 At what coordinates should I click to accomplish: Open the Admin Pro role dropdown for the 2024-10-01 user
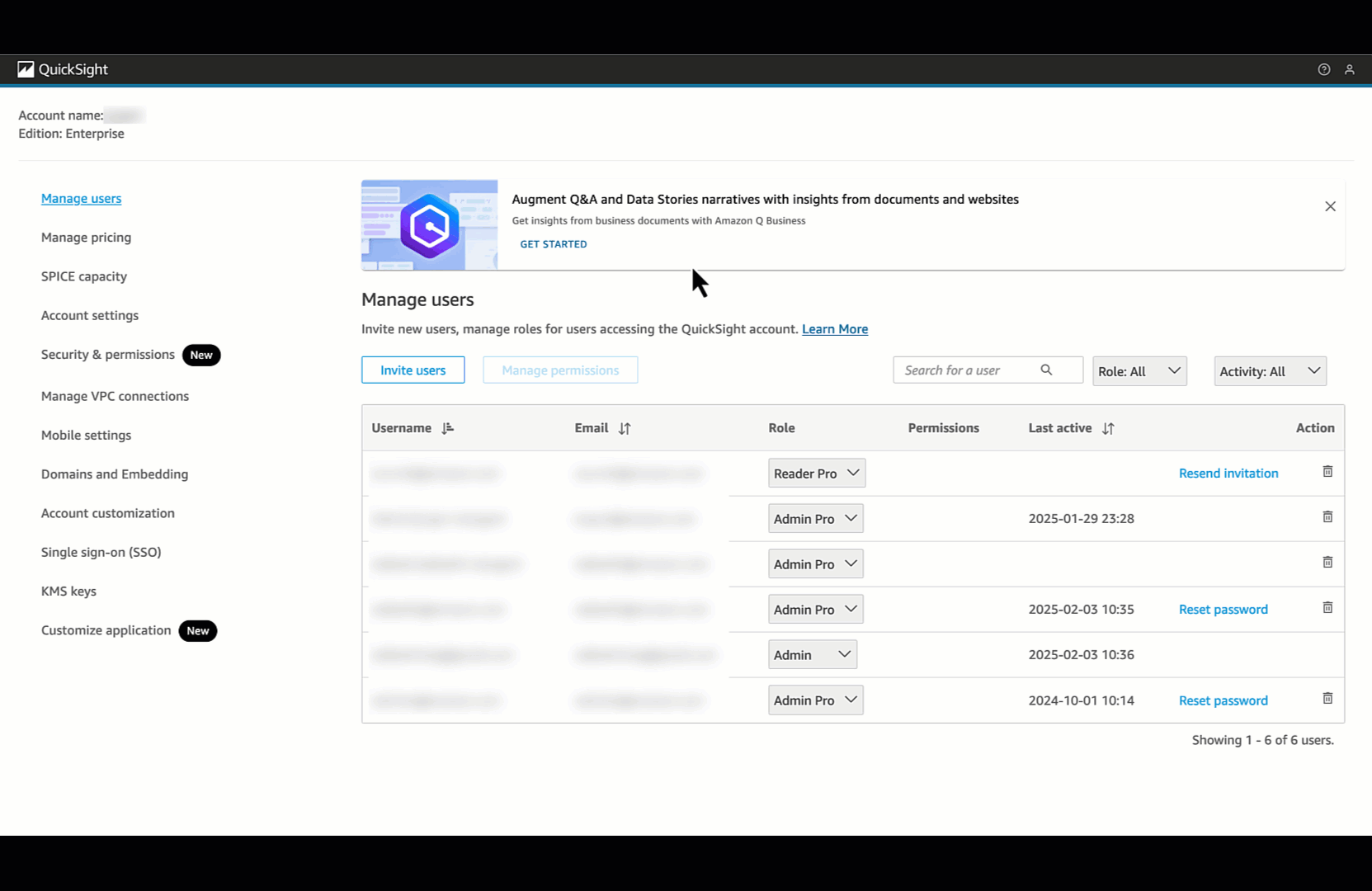816,700
